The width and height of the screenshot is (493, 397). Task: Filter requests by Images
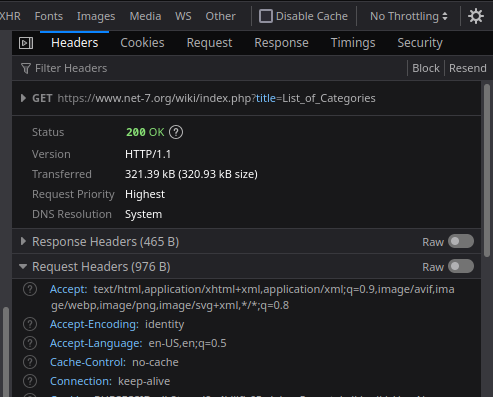tap(96, 16)
